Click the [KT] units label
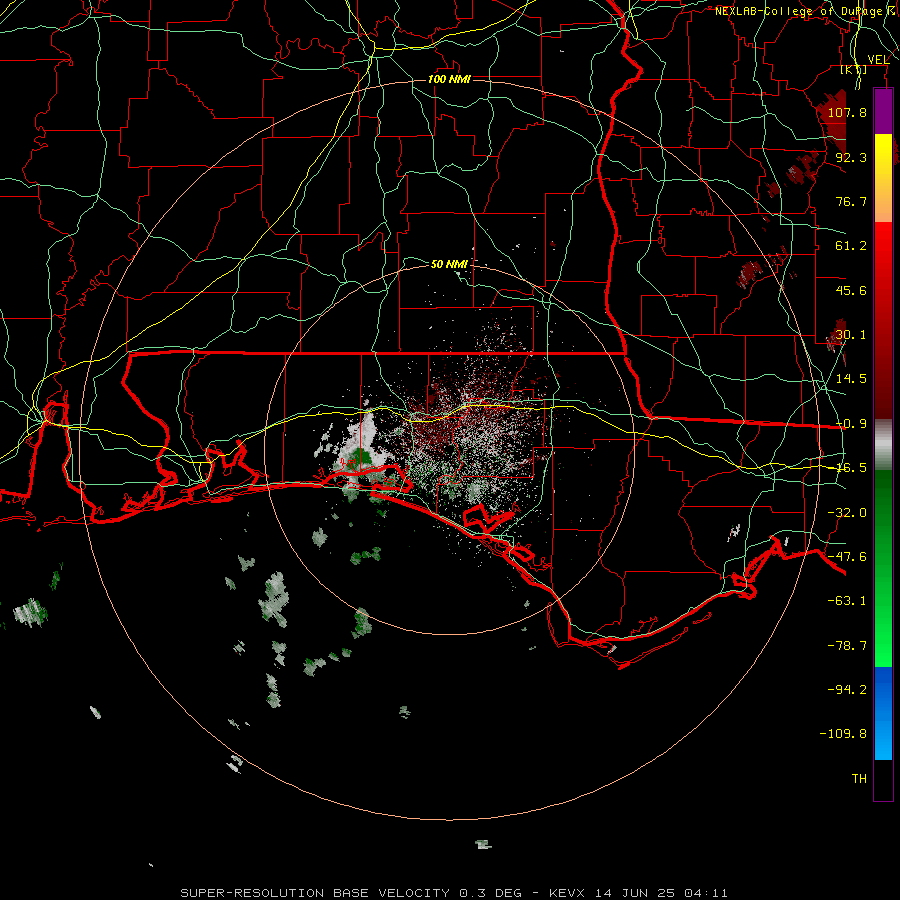Viewport: 900px width, 900px height. pyautogui.click(x=853, y=69)
